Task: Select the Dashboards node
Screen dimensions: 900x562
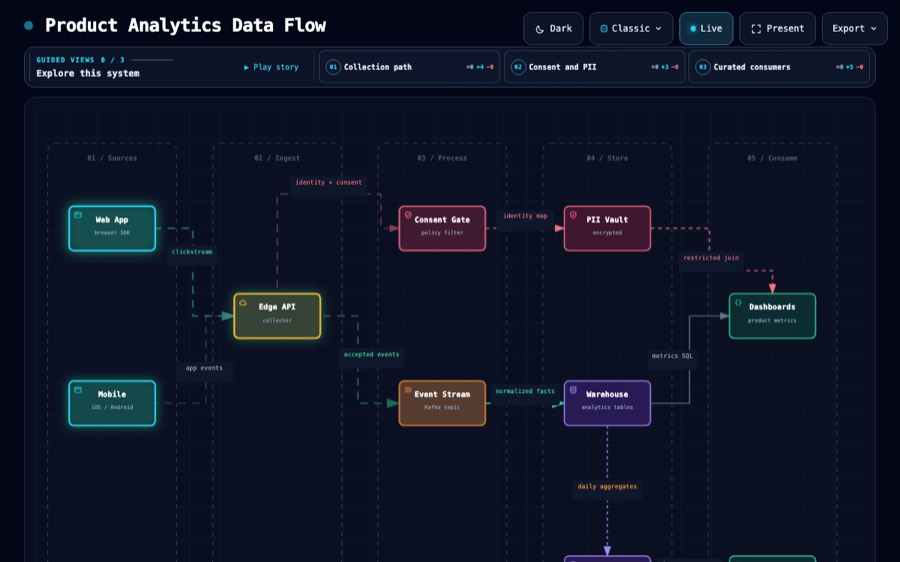Action: [x=773, y=316]
